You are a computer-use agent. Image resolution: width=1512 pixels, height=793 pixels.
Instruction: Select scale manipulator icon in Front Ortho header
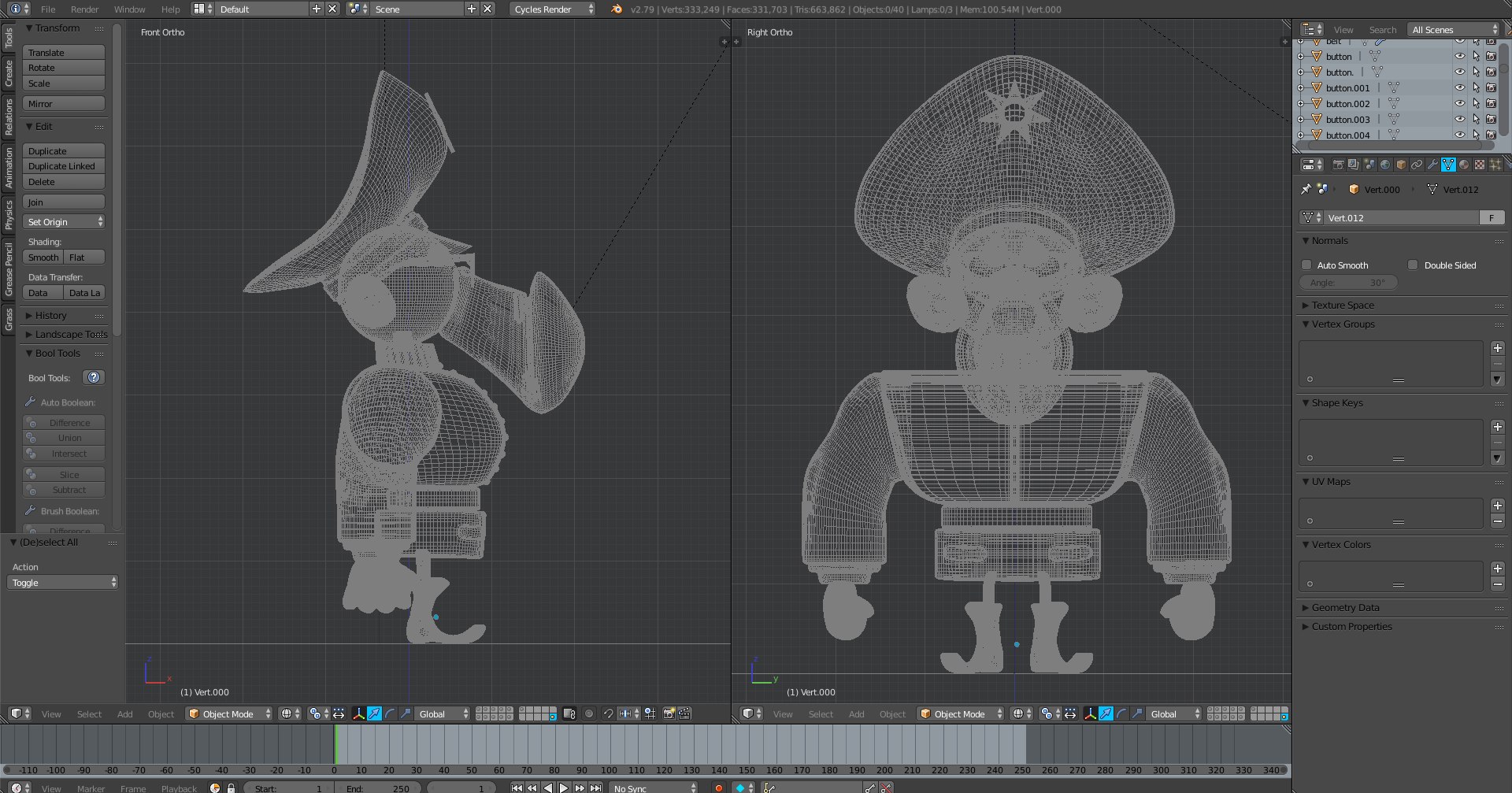(x=406, y=713)
